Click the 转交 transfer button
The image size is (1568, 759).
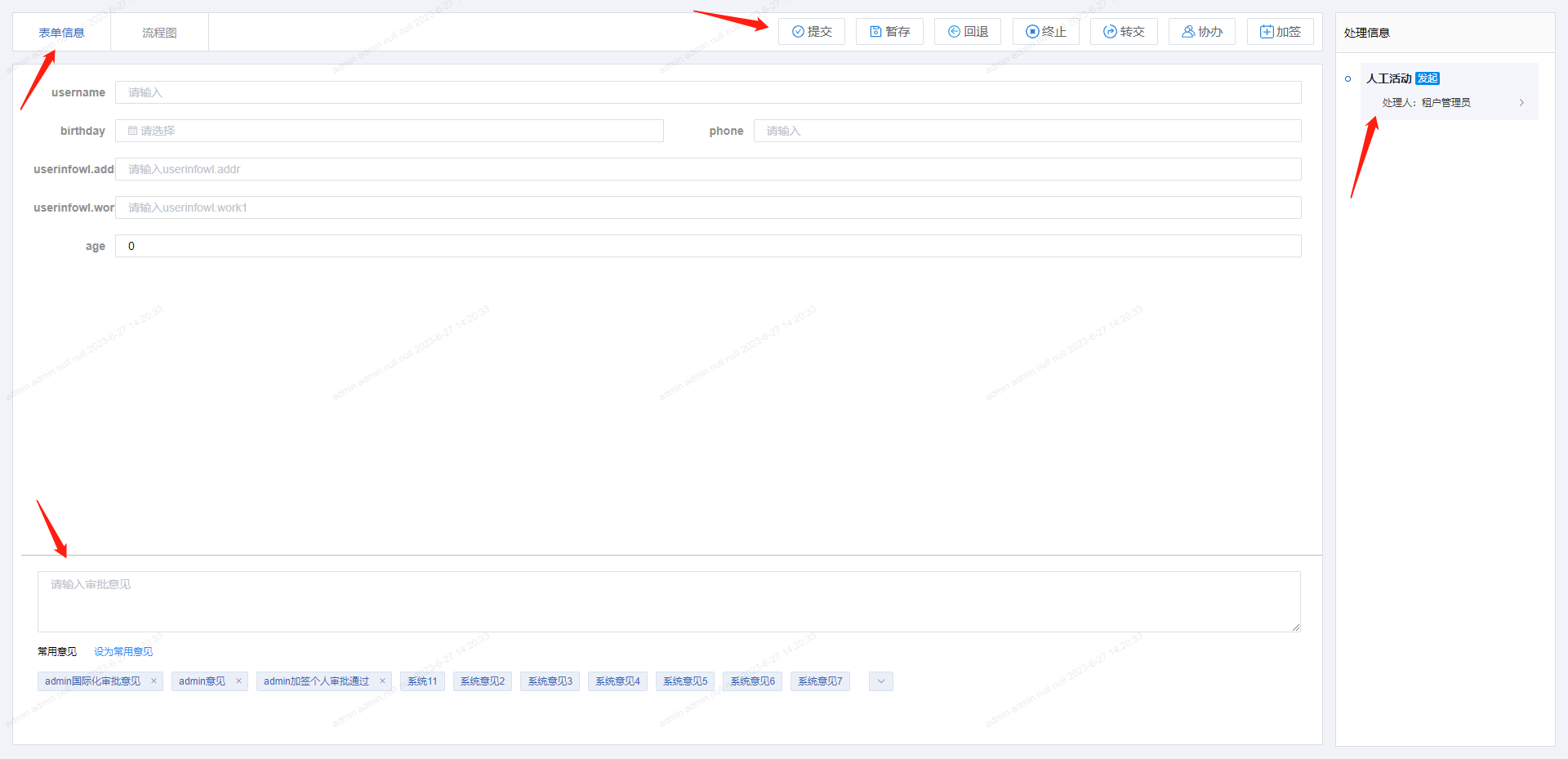[1124, 32]
